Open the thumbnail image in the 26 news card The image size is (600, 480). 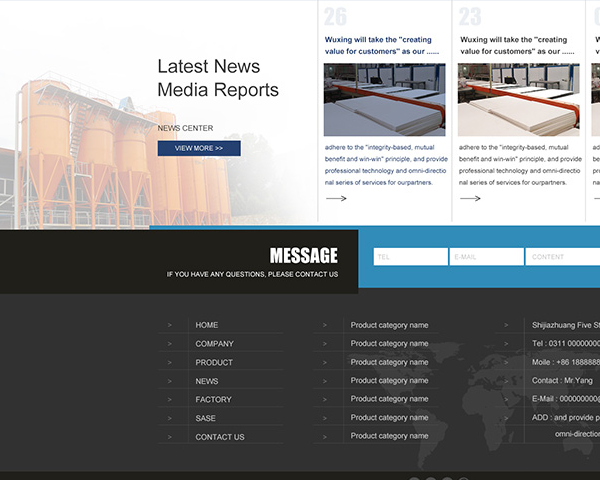point(384,100)
